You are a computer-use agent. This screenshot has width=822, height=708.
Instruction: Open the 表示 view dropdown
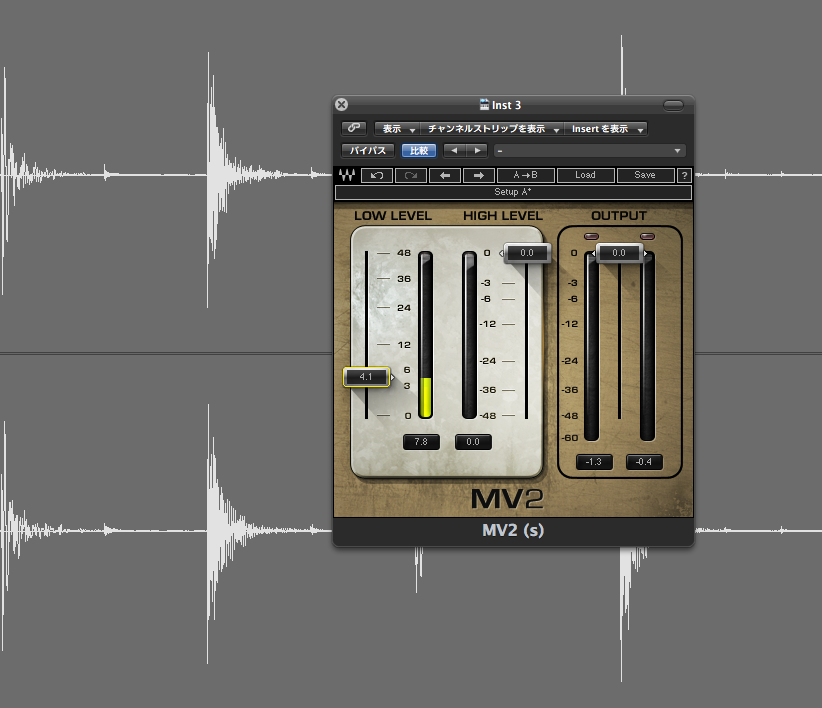397,128
